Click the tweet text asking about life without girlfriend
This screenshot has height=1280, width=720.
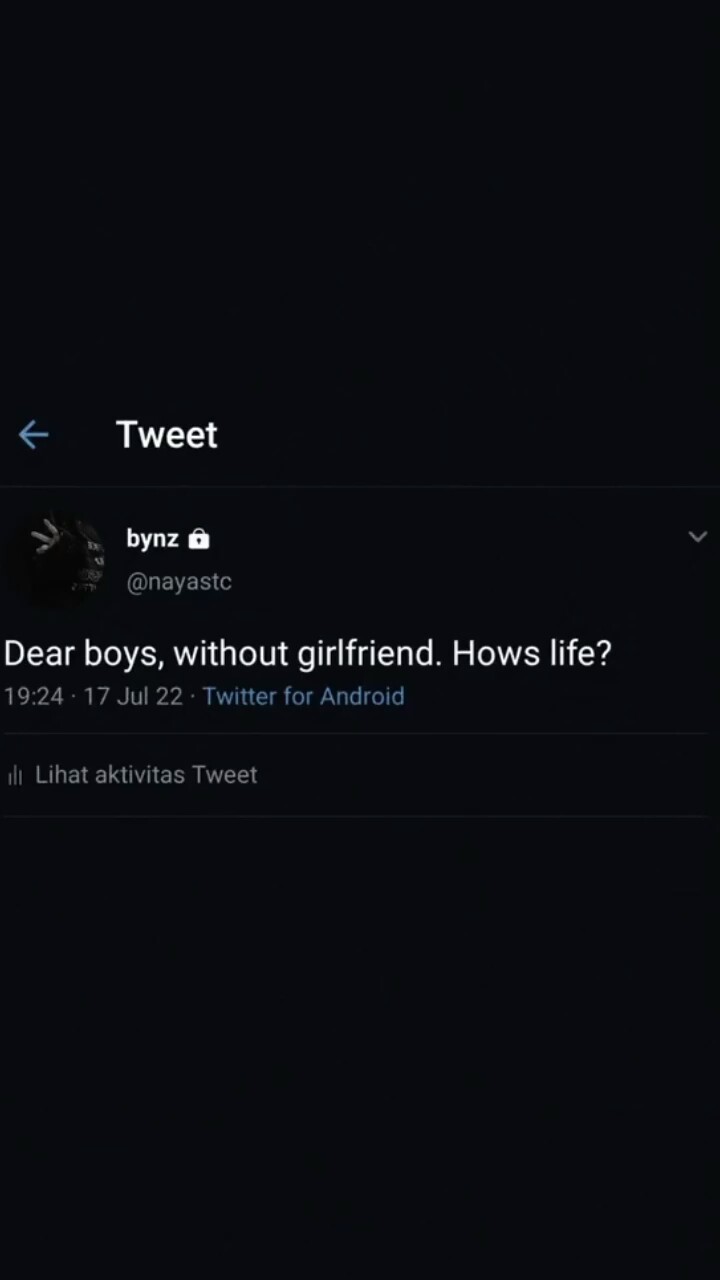coord(307,653)
